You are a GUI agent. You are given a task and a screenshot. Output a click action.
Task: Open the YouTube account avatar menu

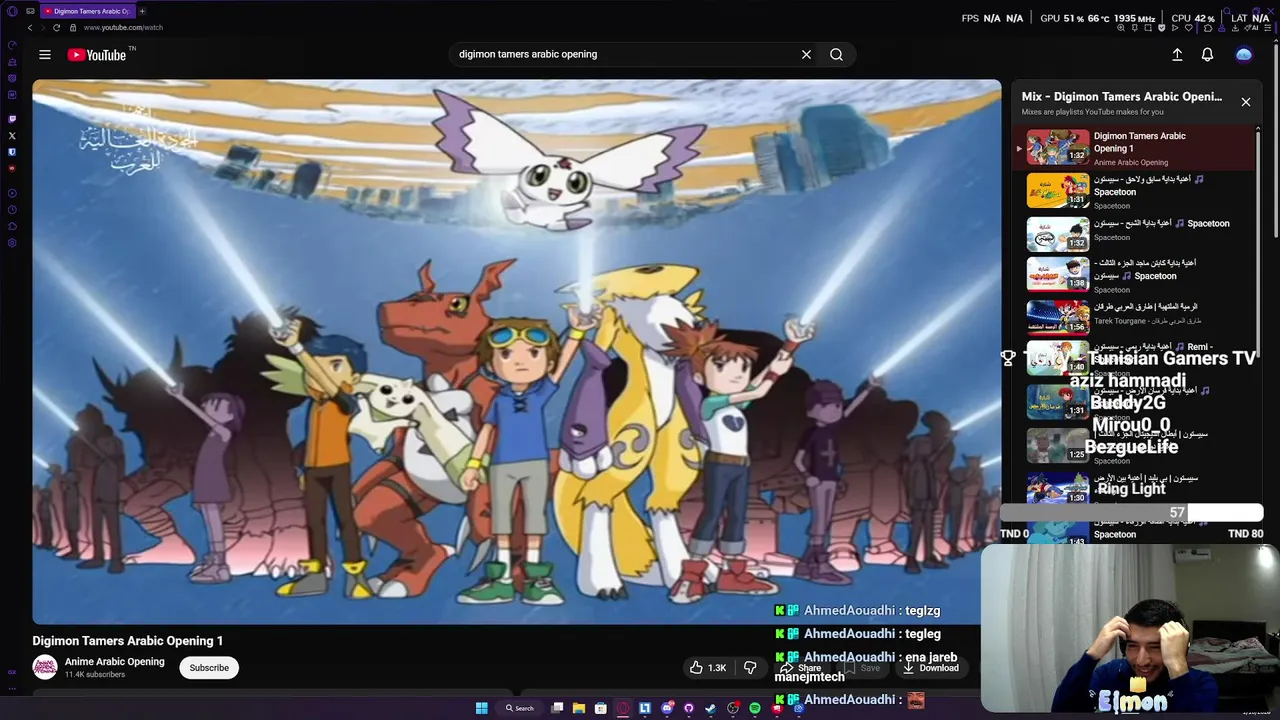pyautogui.click(x=1244, y=55)
